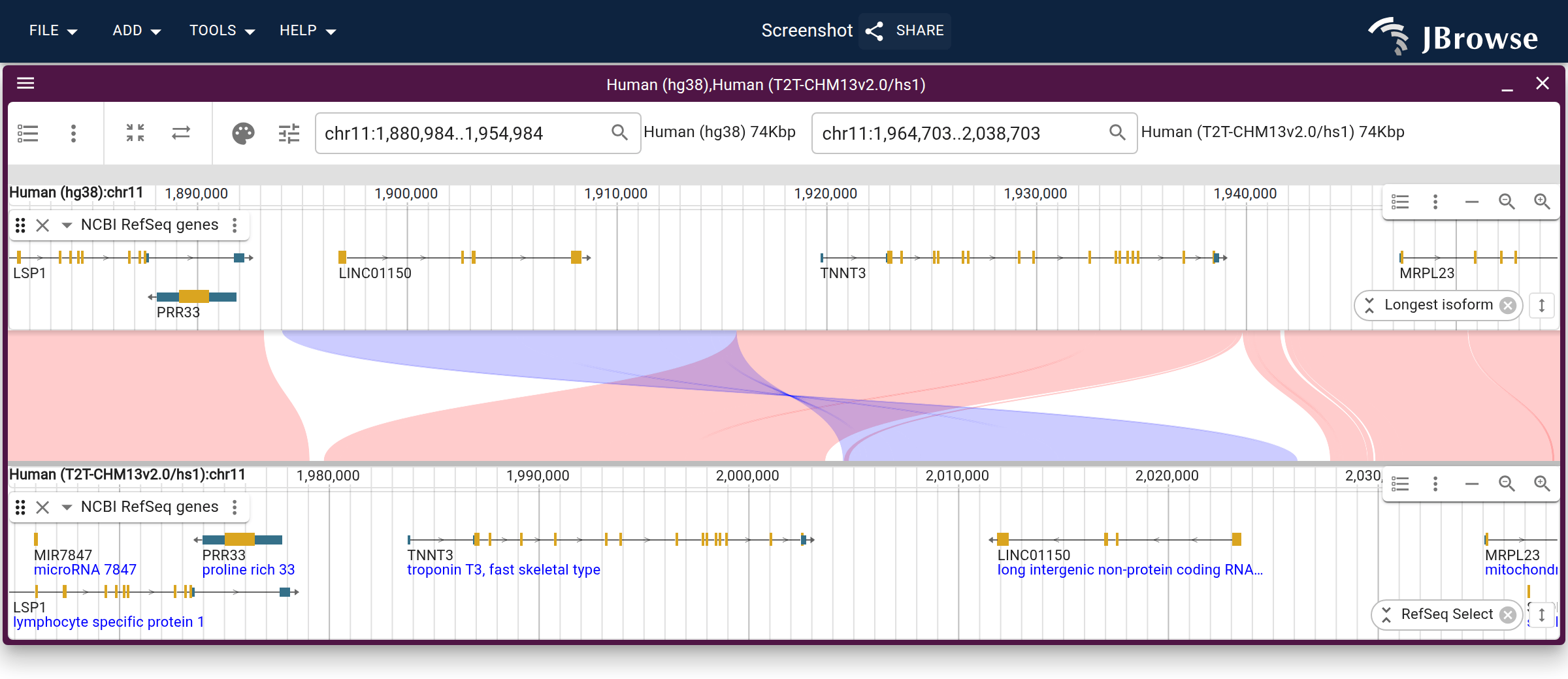Collapse the T2T NCBI RefSeq genes track
The width and height of the screenshot is (1568, 679).
pyautogui.click(x=66, y=507)
